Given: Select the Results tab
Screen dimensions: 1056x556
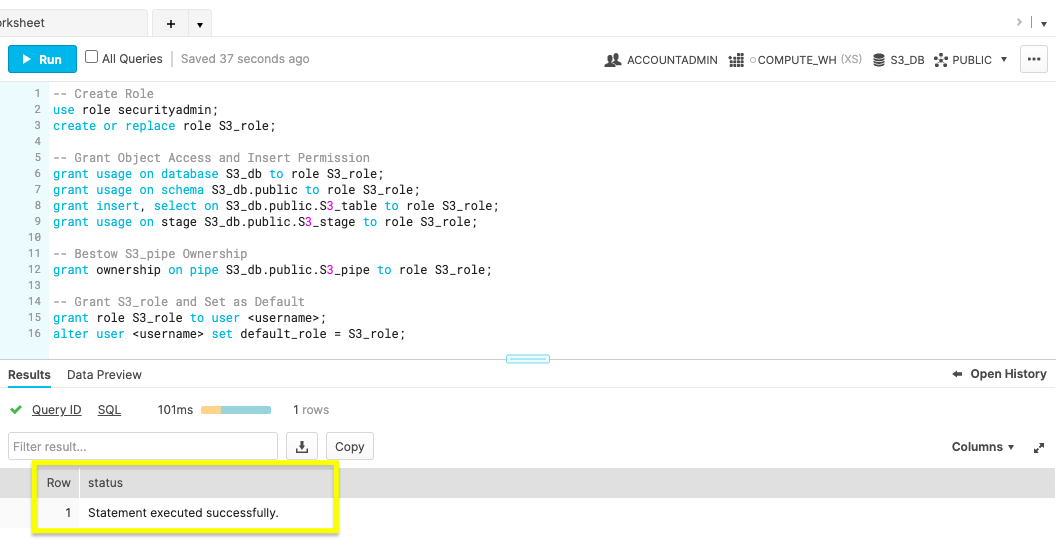Looking at the screenshot, I should [x=29, y=375].
